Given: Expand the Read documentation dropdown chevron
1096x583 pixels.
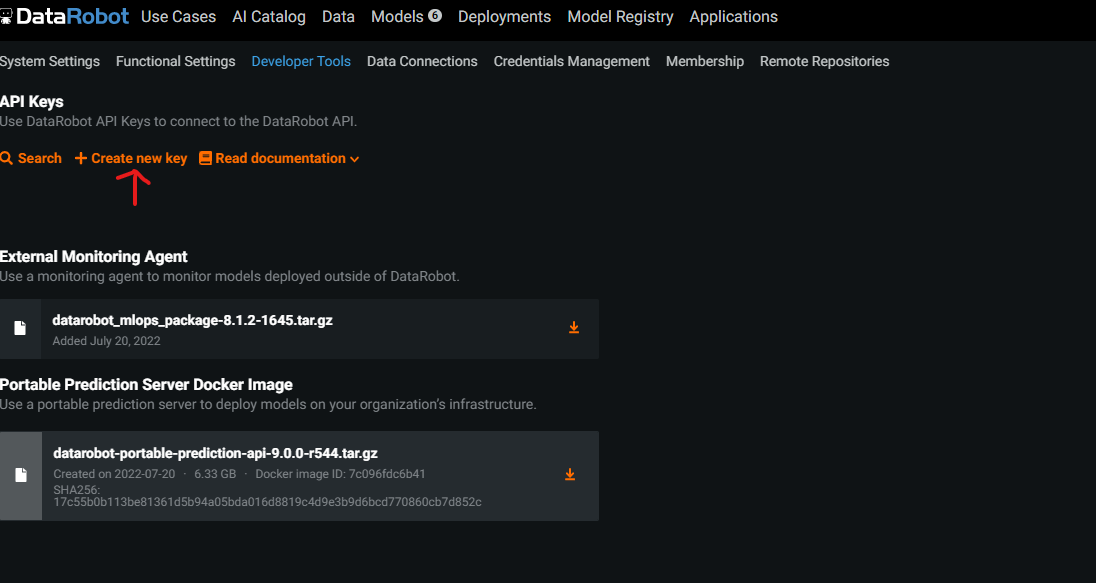Looking at the screenshot, I should (x=356, y=158).
